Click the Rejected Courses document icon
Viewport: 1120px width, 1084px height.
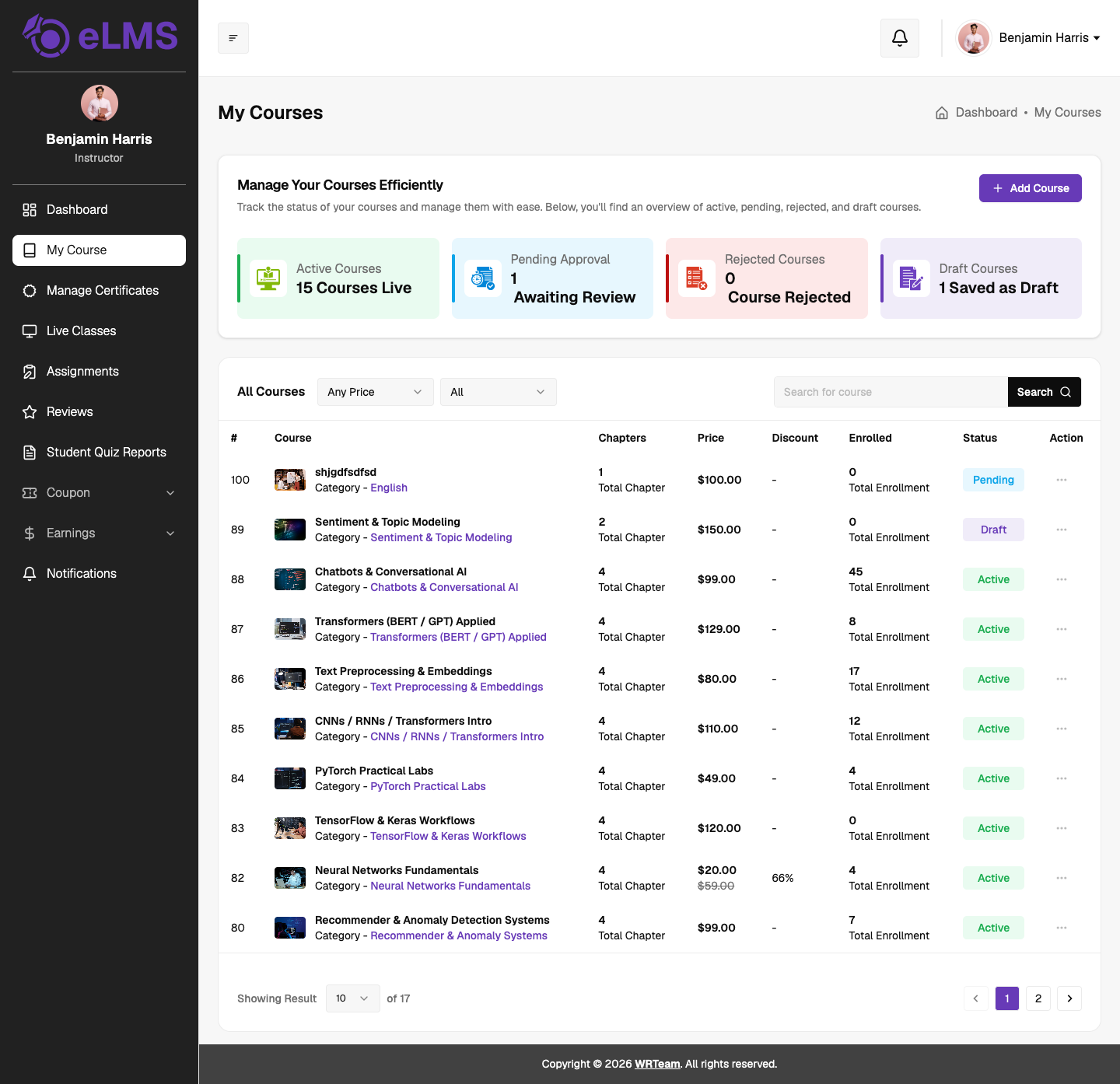pos(697,278)
